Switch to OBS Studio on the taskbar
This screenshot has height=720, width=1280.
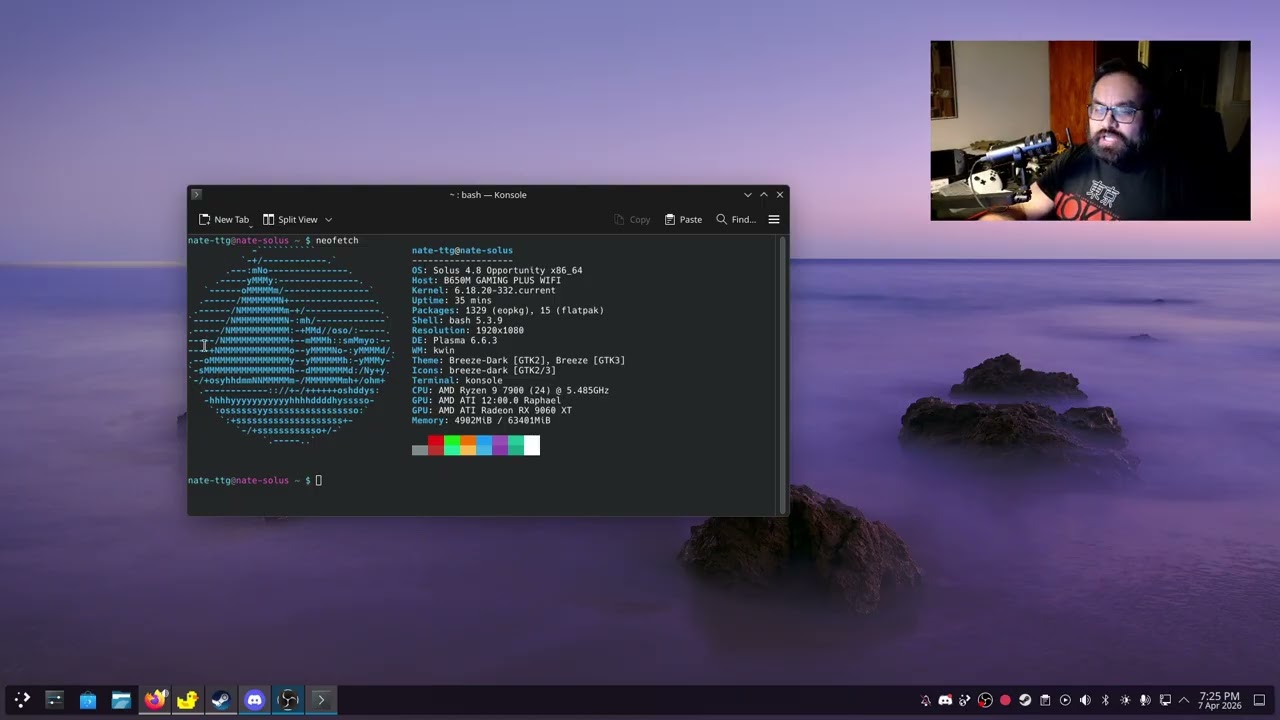click(287, 700)
